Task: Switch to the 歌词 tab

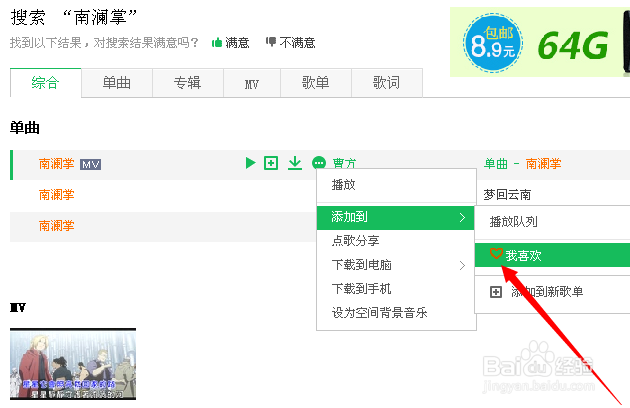Action: (387, 83)
